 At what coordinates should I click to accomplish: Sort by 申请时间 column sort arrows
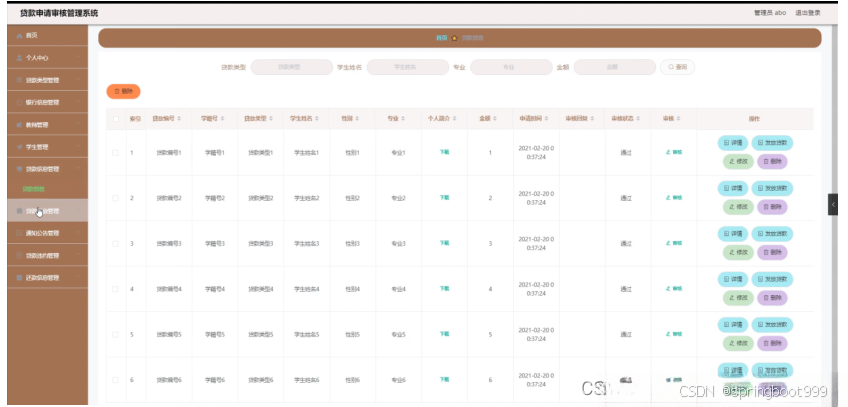547,118
